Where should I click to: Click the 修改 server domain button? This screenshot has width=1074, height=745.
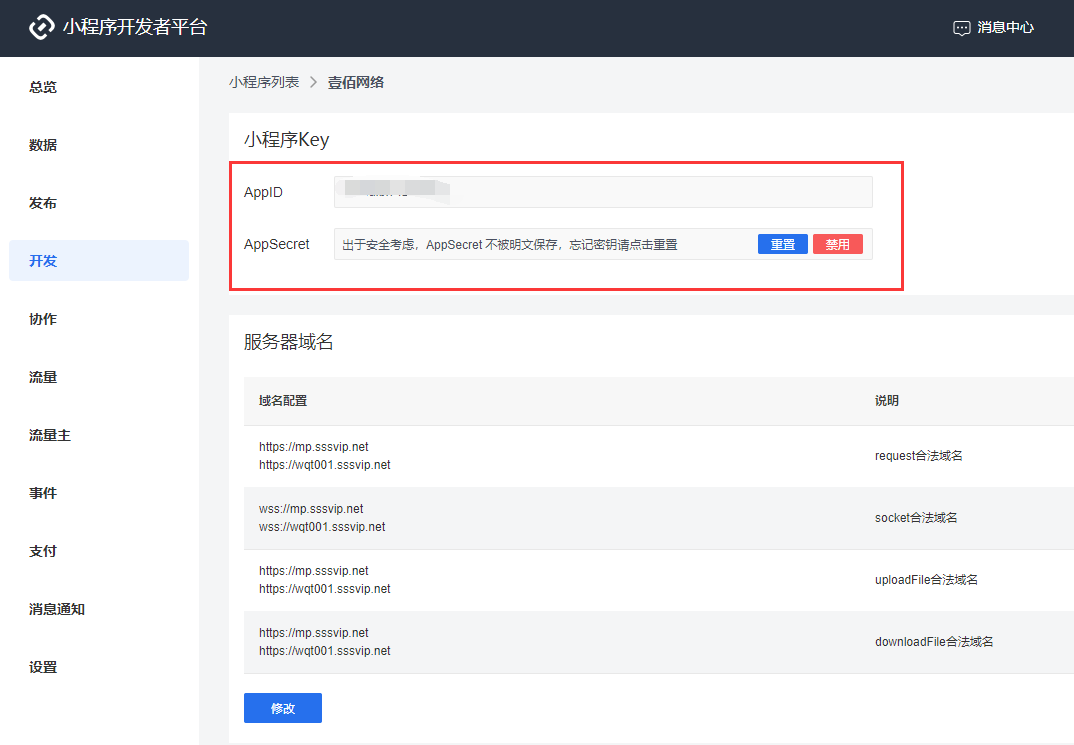point(283,708)
